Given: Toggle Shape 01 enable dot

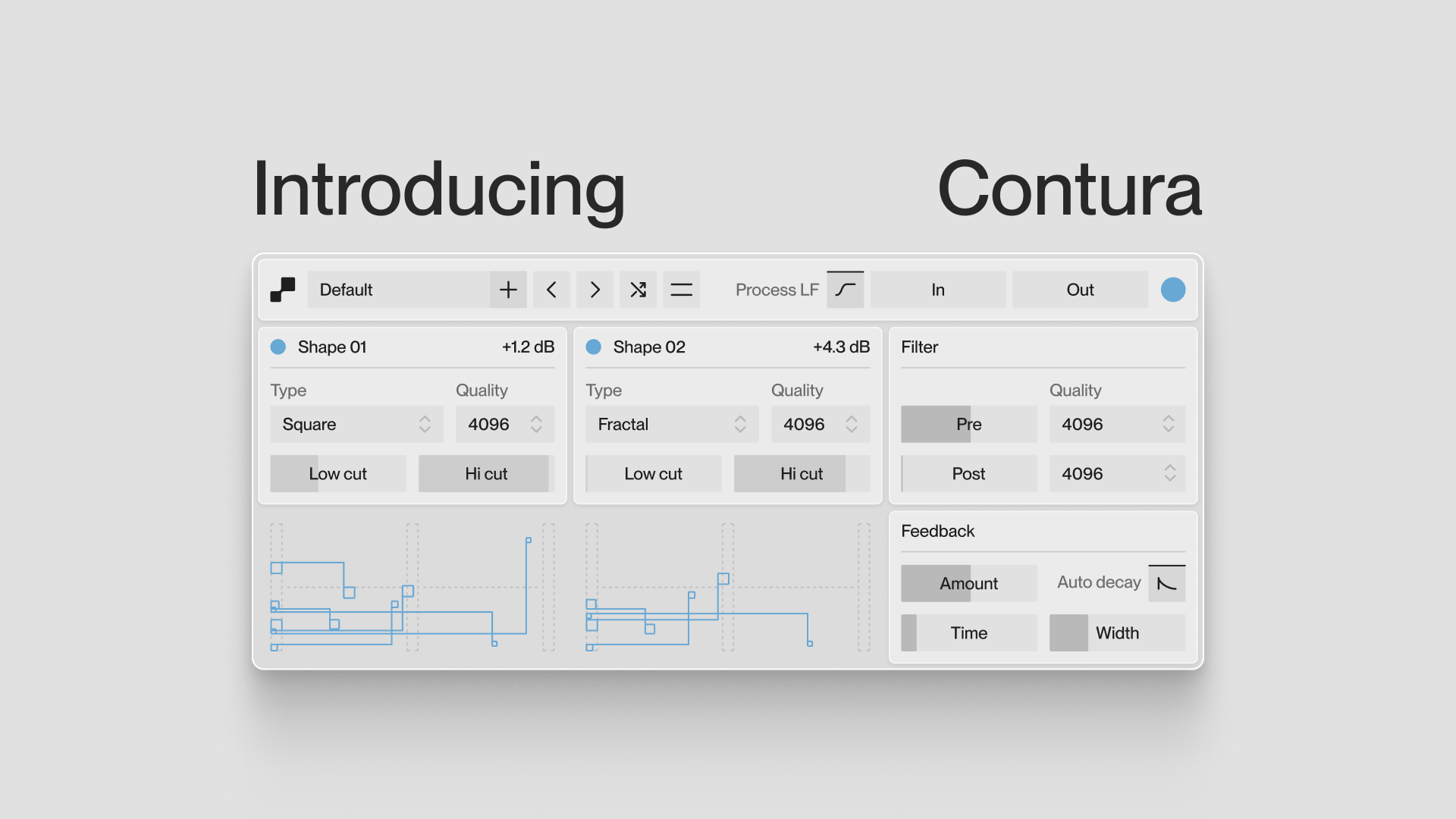Looking at the screenshot, I should 278,347.
